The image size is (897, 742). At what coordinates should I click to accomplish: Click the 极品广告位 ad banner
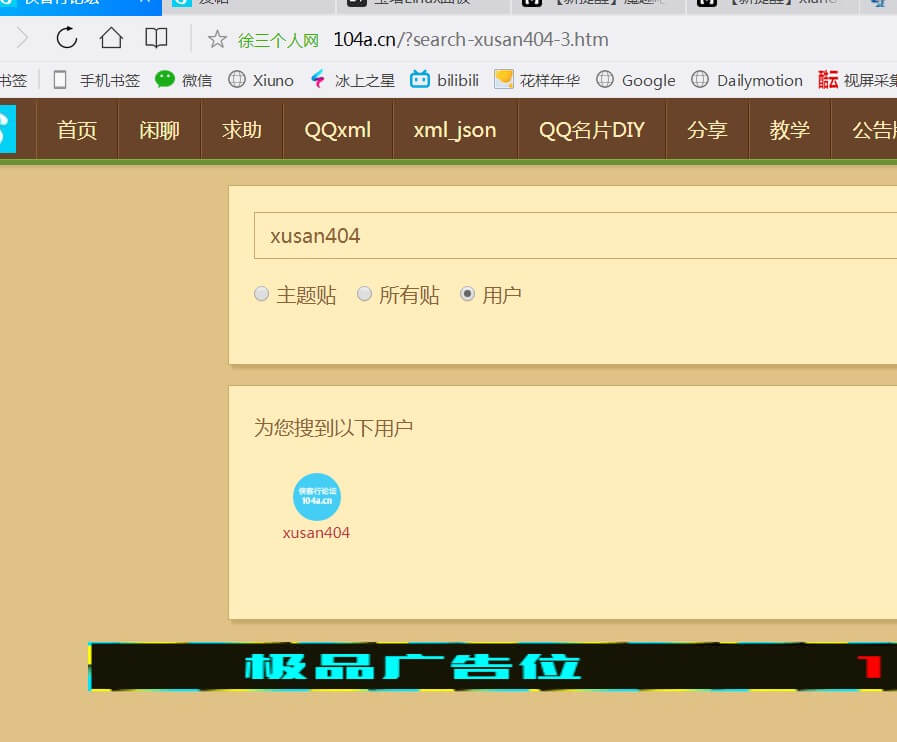(492, 666)
